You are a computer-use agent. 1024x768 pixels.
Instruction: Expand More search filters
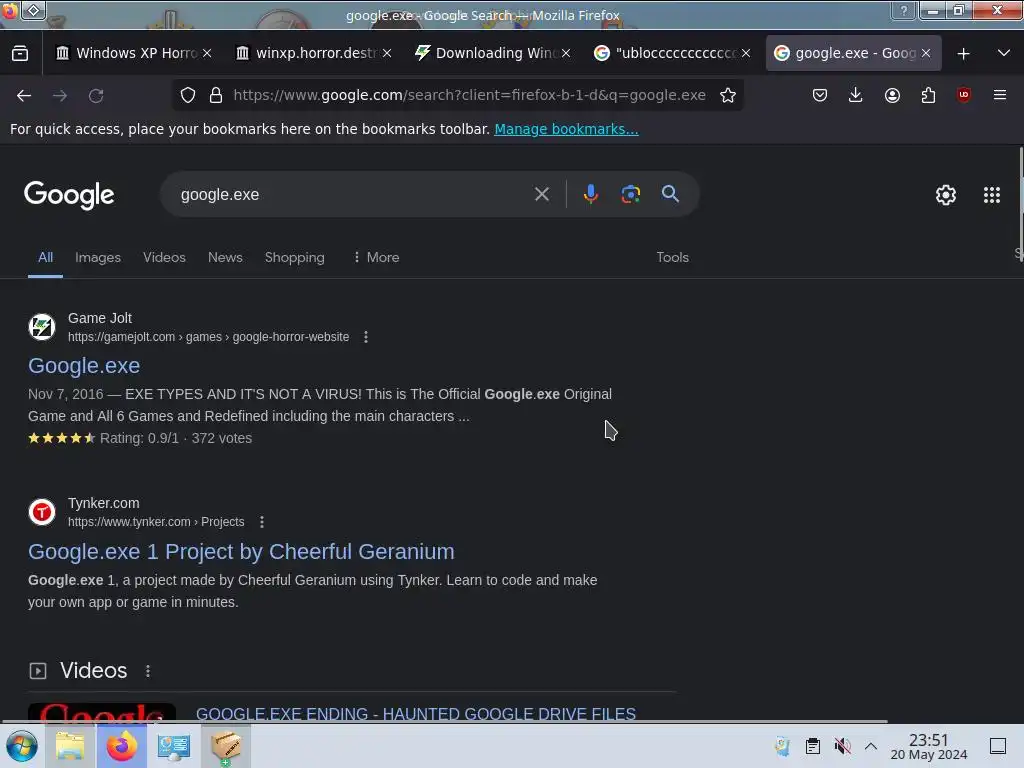coord(376,257)
